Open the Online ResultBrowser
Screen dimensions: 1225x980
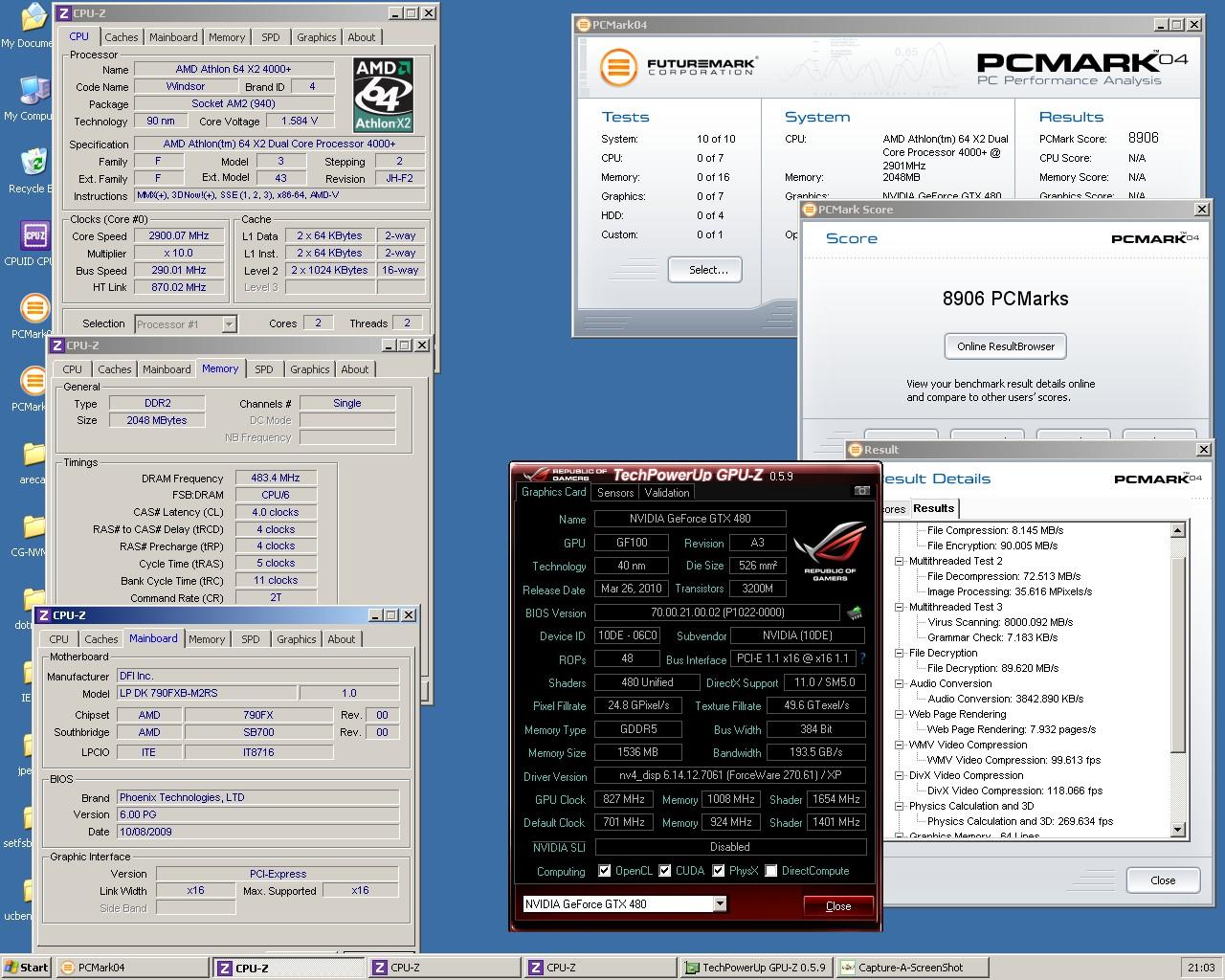point(1006,346)
